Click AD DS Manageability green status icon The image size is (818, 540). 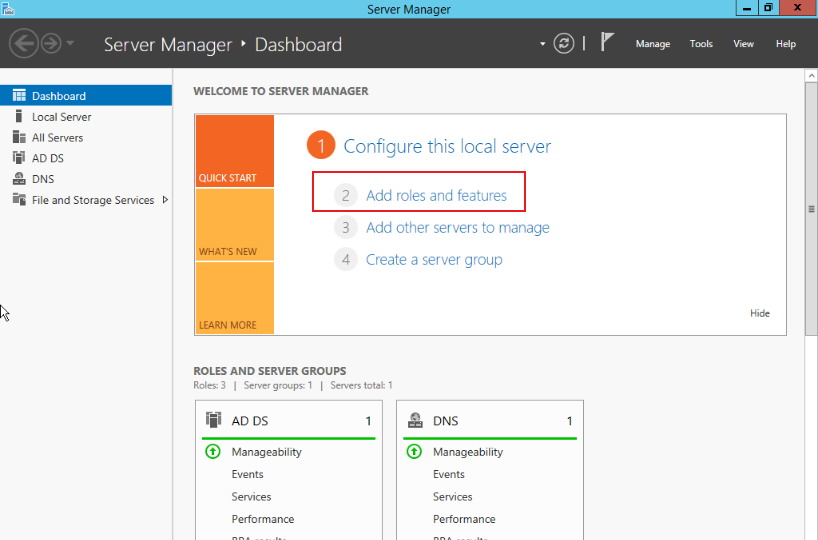coord(213,452)
